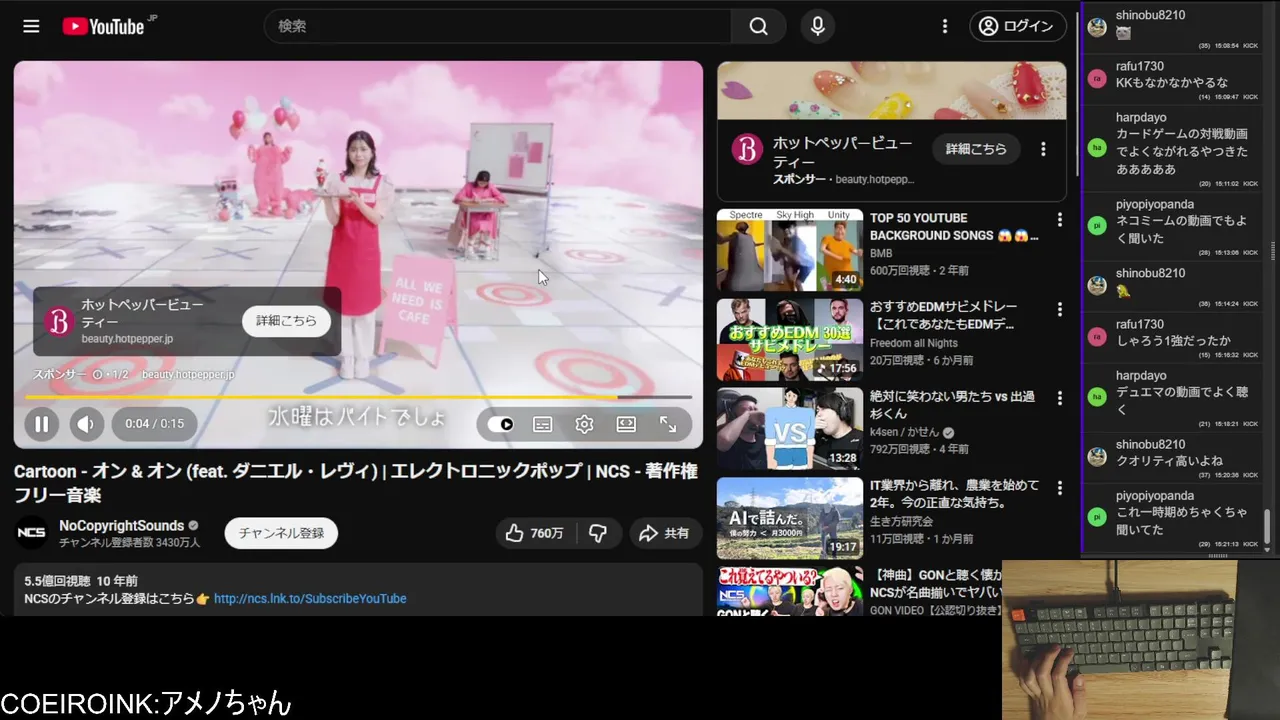Image resolution: width=1280 pixels, height=720 pixels.
Task: Click rafu1730 message KKもなかなかやるな
Action: point(1172,83)
